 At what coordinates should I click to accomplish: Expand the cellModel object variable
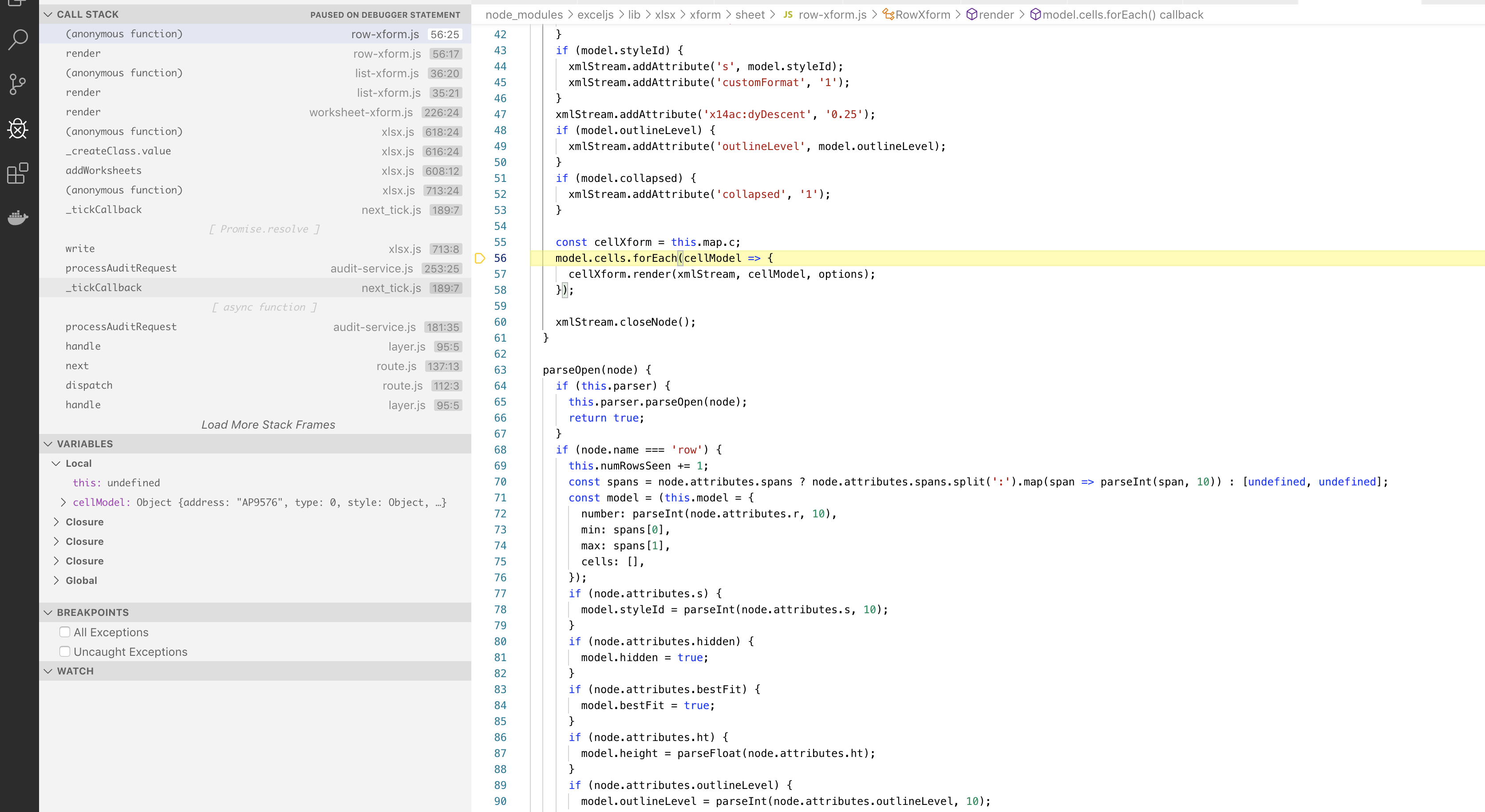pos(63,503)
